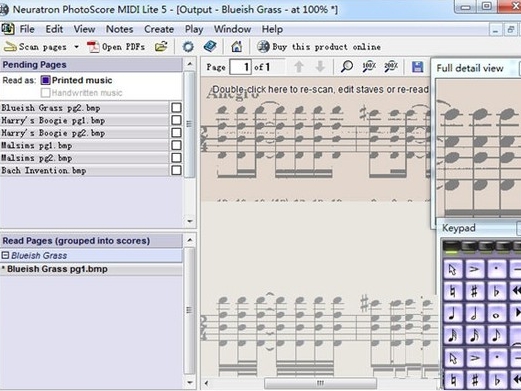The image size is (521, 391).
Task: Select the flat accidental on the keypad
Action: pyautogui.click(x=496, y=291)
